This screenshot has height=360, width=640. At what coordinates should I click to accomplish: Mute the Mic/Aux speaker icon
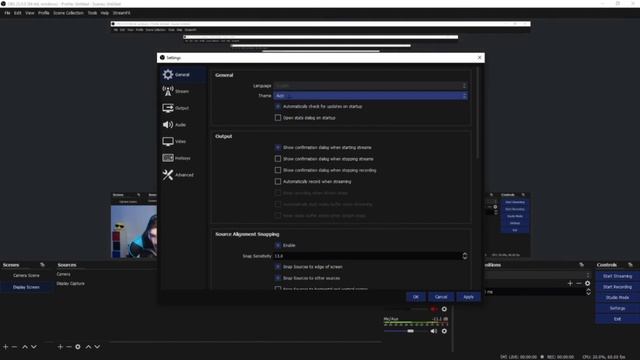click(433, 331)
